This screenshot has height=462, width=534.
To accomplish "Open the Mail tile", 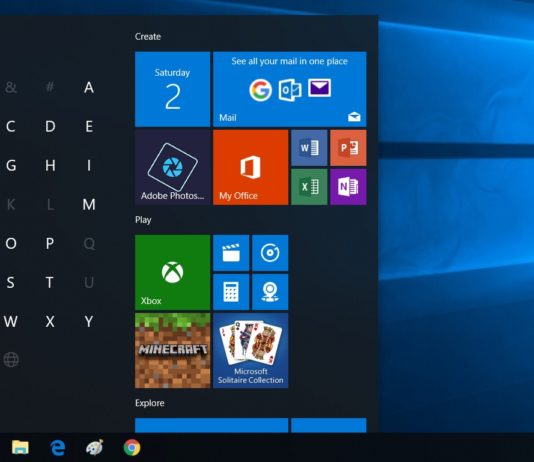I will click(290, 89).
